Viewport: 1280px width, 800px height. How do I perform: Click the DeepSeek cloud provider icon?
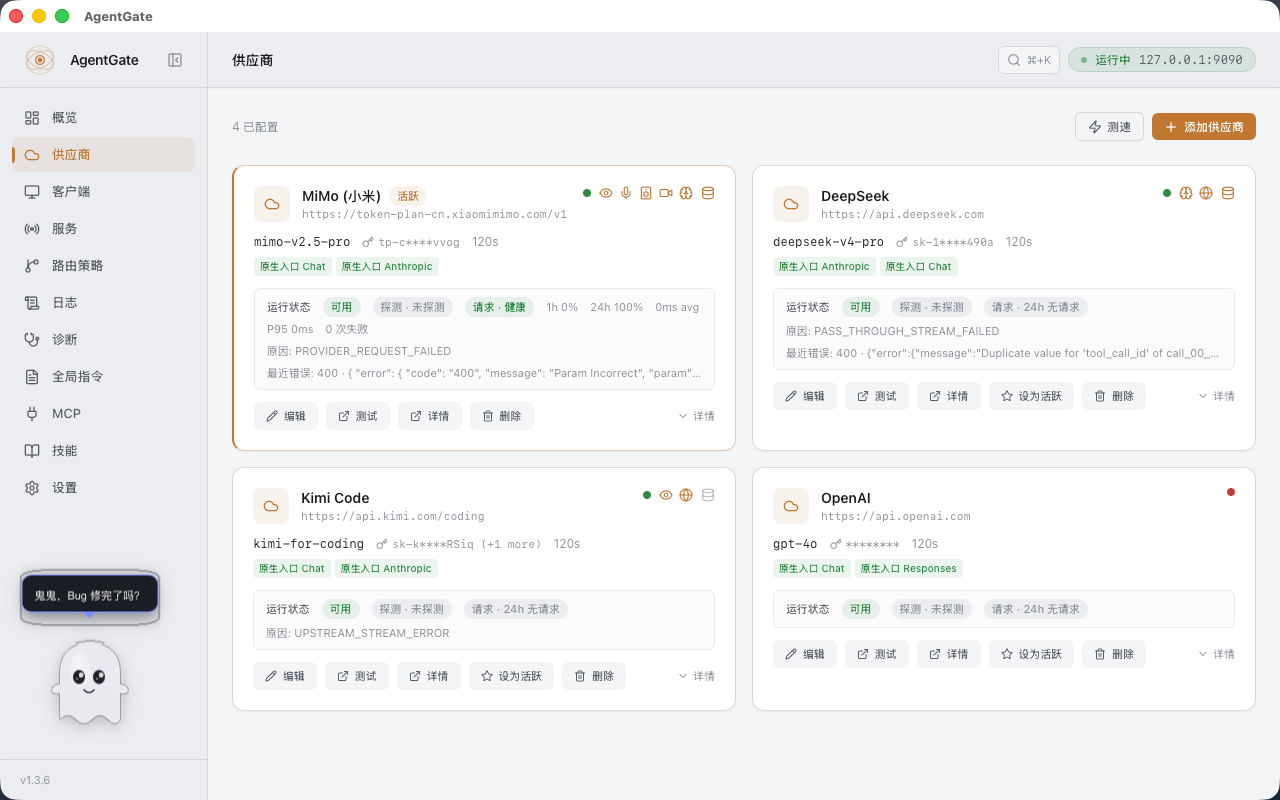791,204
